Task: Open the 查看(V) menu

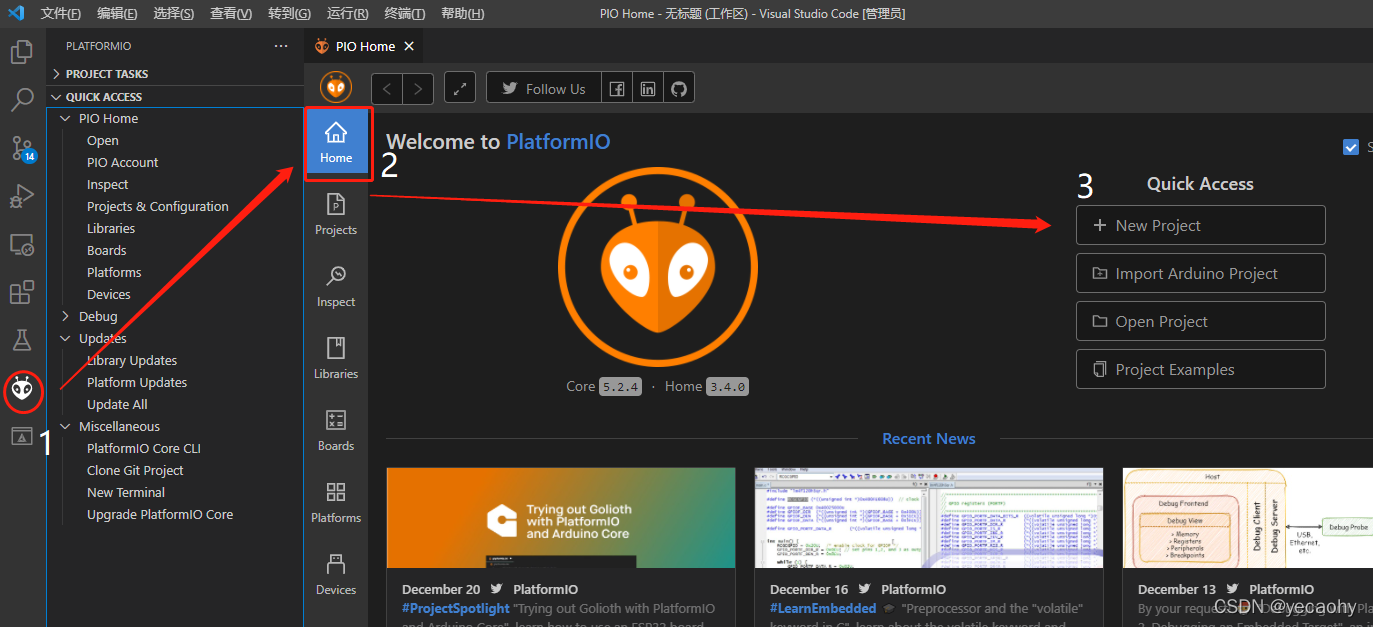Action: [x=231, y=14]
